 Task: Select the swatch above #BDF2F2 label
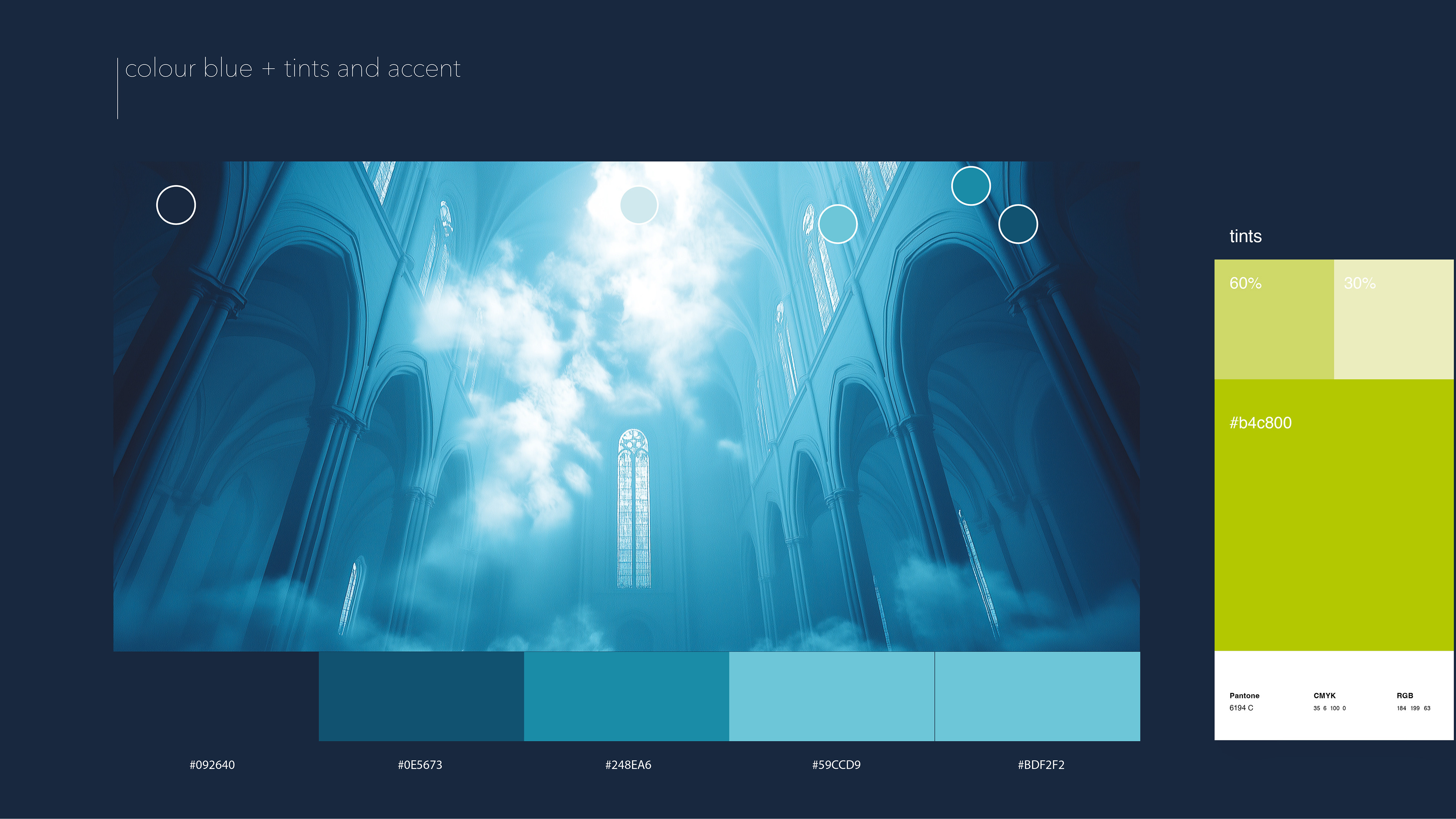[1037, 696]
